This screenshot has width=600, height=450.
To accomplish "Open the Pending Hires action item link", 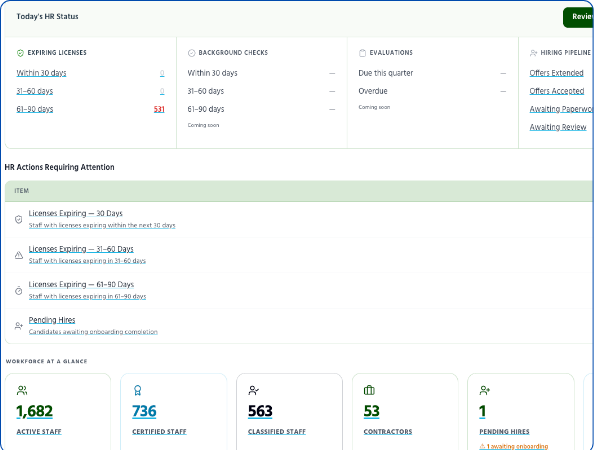I will pos(52,320).
